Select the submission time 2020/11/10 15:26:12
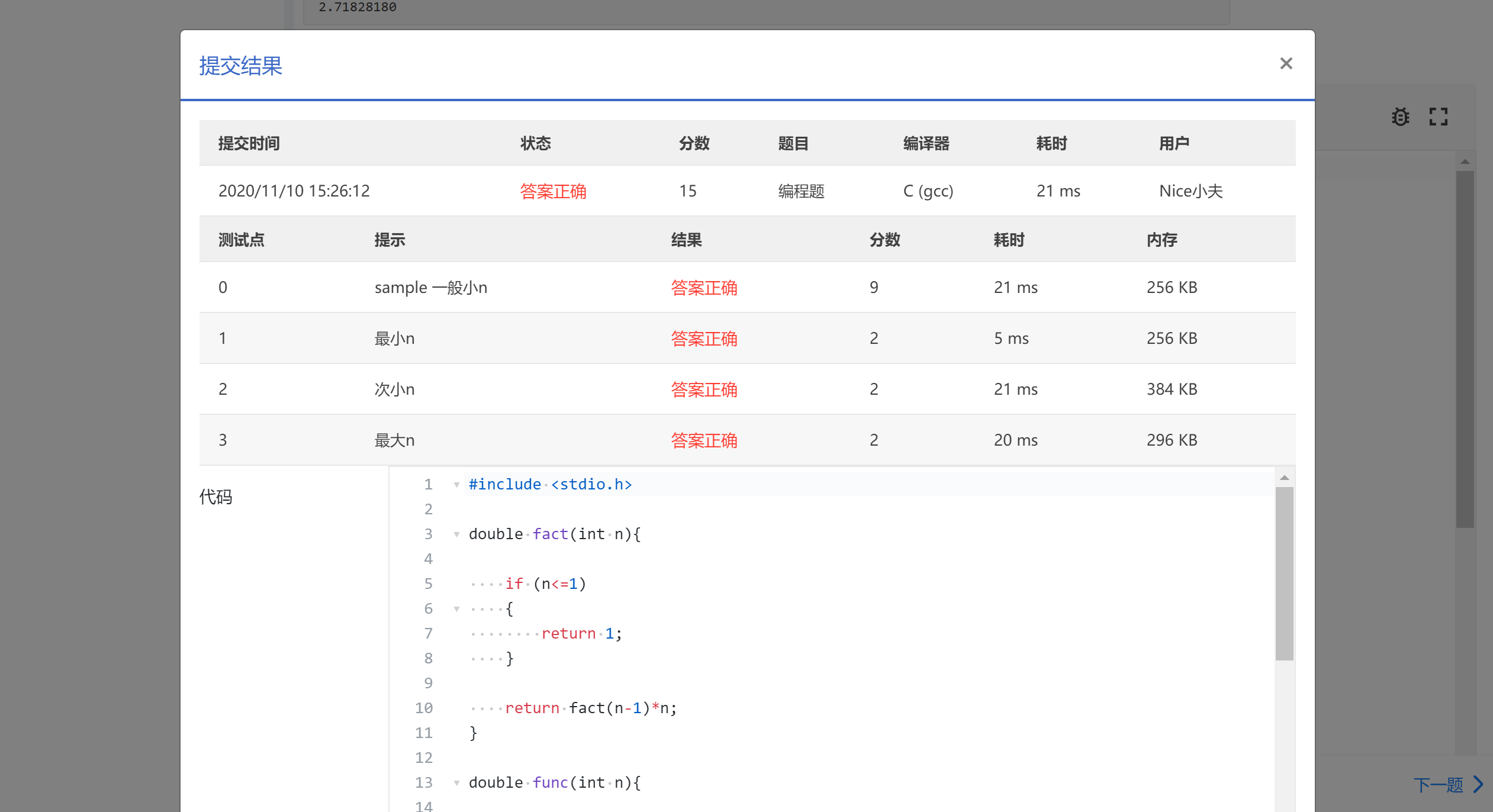Screen dimensions: 1493x812 (x=294, y=191)
